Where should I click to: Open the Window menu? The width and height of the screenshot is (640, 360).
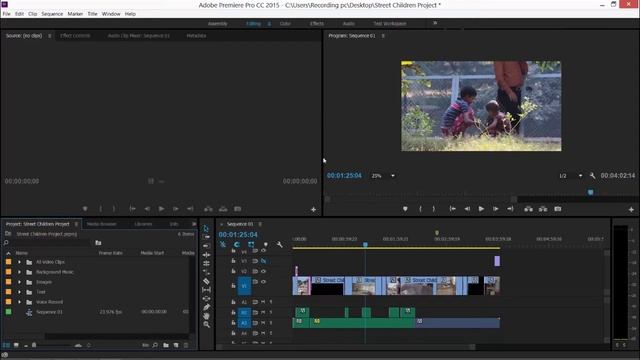pyautogui.click(x=111, y=14)
